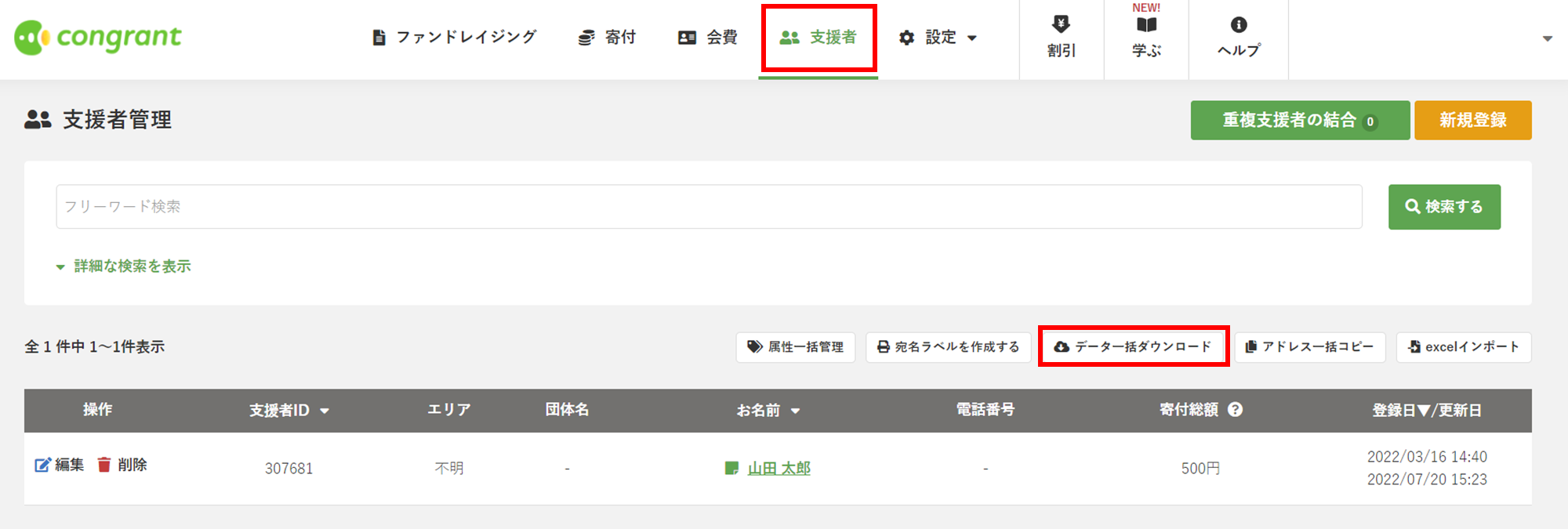Open supporter 山田 太郎 link

point(779,468)
